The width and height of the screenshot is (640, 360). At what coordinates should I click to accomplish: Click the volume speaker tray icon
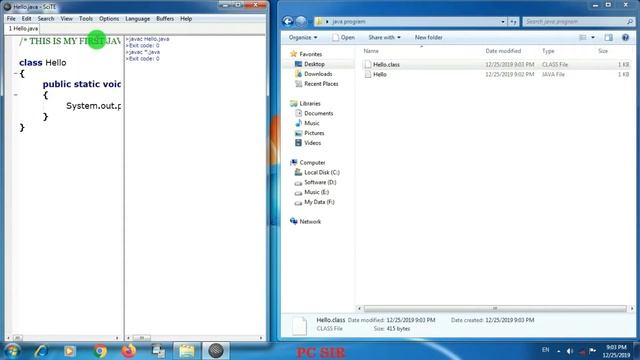tap(570, 351)
